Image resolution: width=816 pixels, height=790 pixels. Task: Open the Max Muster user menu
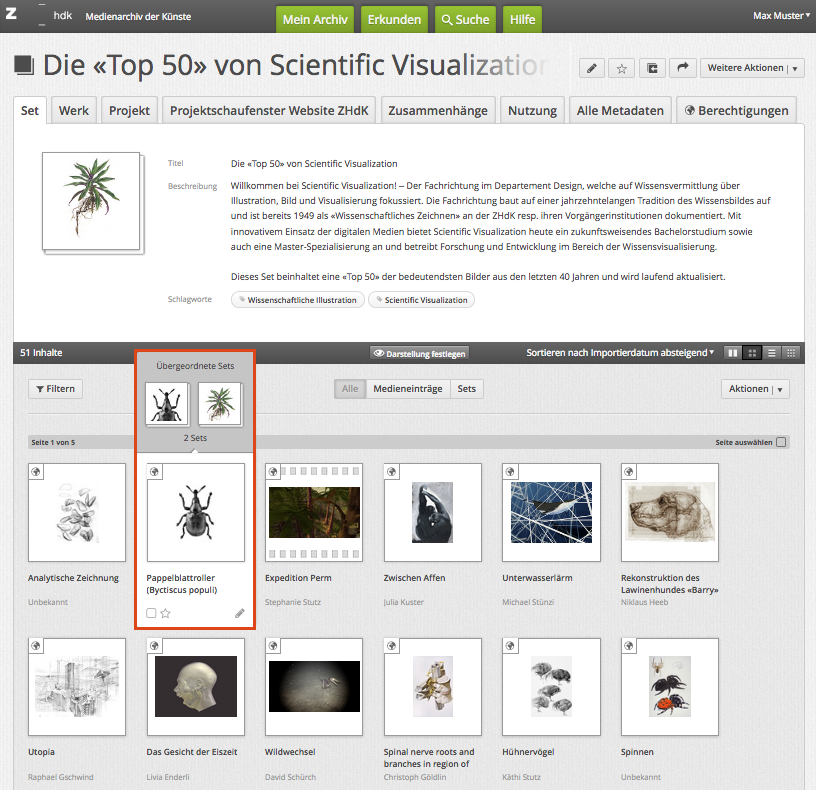point(781,15)
